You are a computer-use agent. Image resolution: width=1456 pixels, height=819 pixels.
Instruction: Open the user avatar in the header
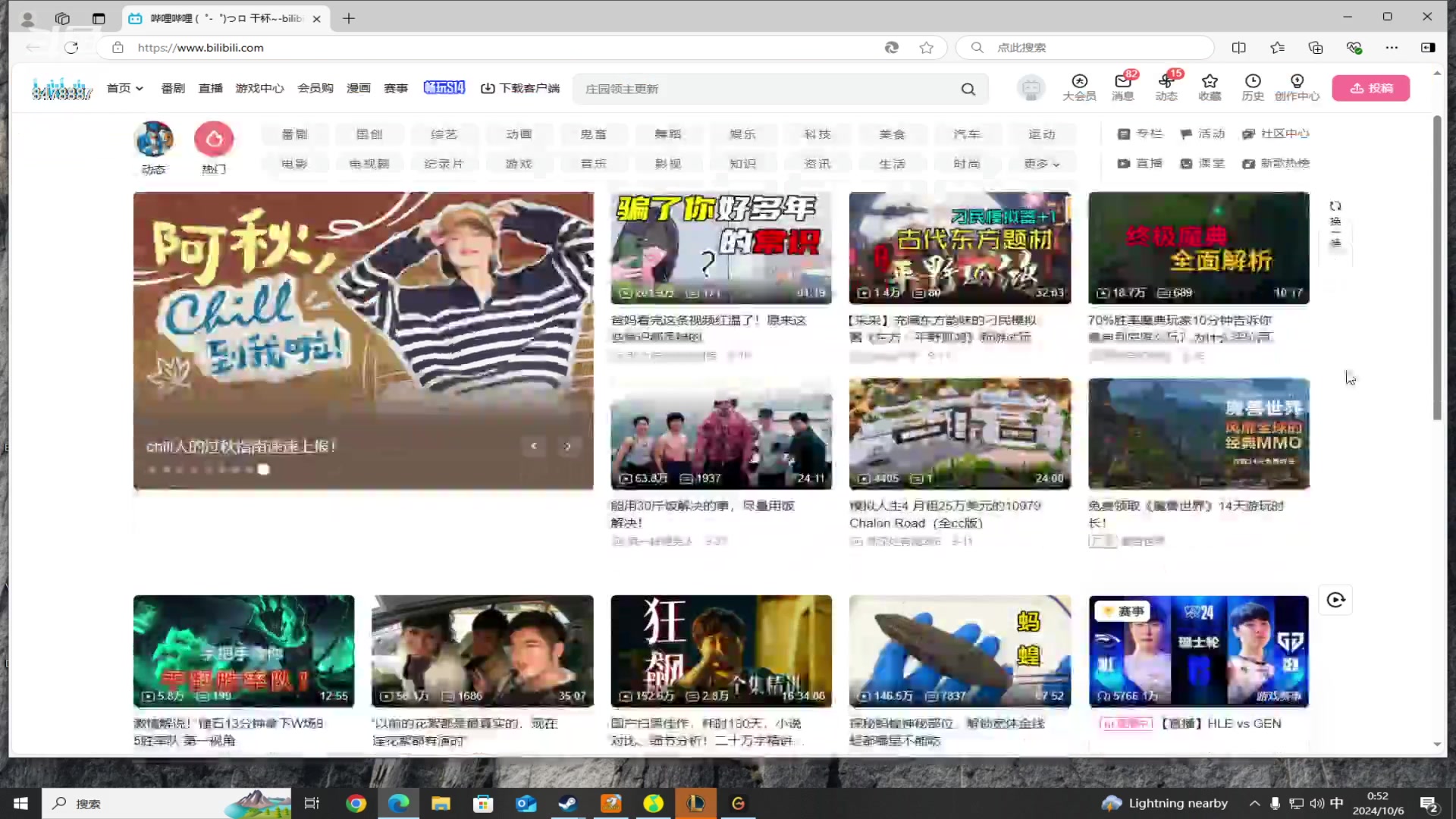coord(1031,88)
